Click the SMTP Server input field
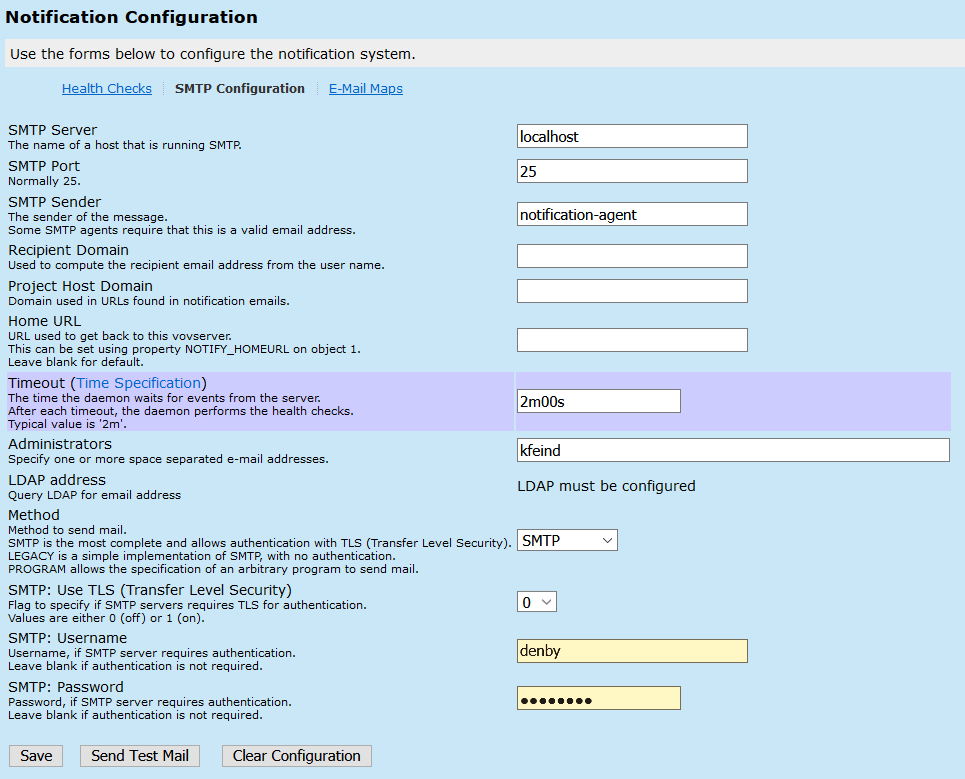The height and width of the screenshot is (779, 965). [632, 136]
